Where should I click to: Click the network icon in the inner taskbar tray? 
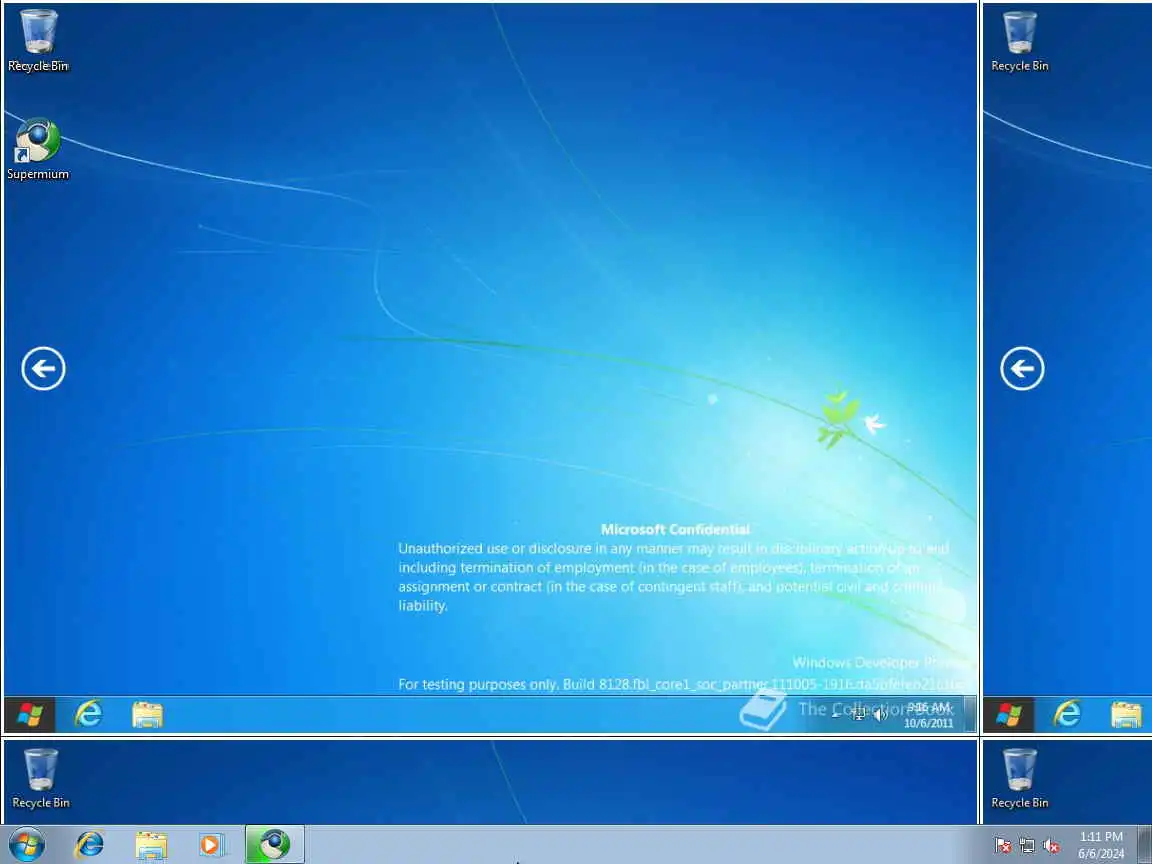click(858, 715)
